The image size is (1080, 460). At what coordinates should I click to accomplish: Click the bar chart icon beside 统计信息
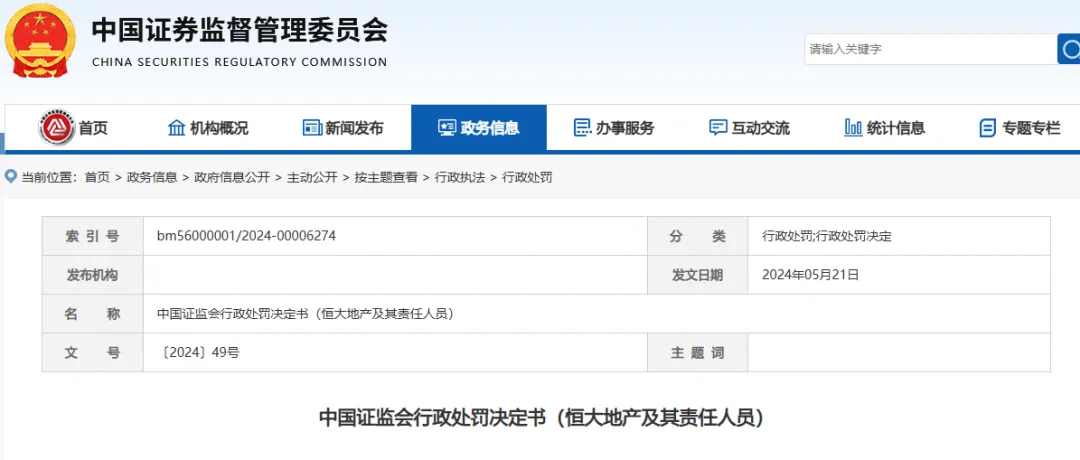853,128
